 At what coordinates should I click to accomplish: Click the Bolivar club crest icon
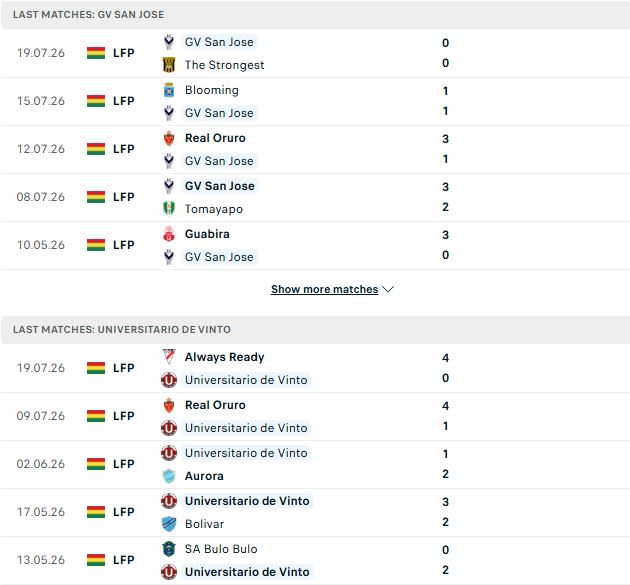click(169, 524)
